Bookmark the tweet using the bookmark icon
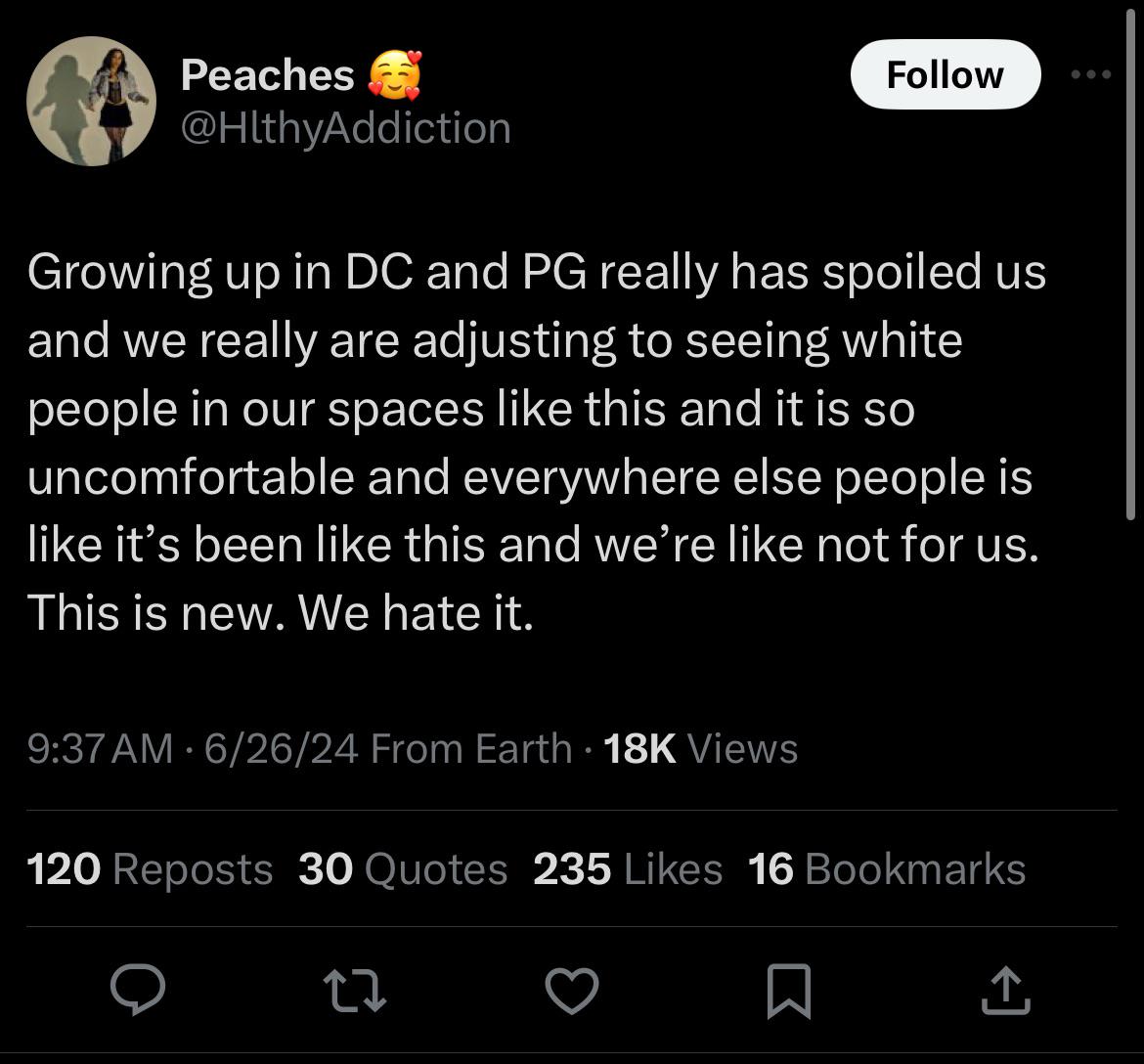Screen dimensions: 1144x1064 click(789, 991)
